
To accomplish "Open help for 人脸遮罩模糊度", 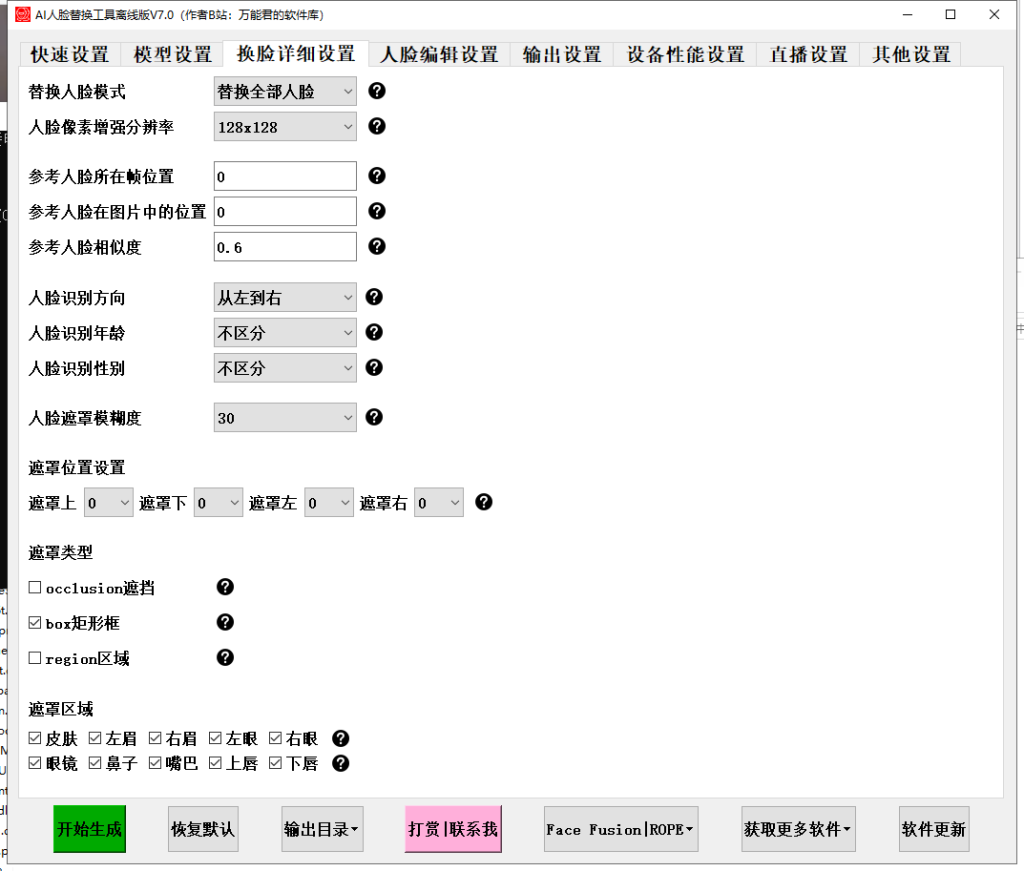I will tap(374, 417).
